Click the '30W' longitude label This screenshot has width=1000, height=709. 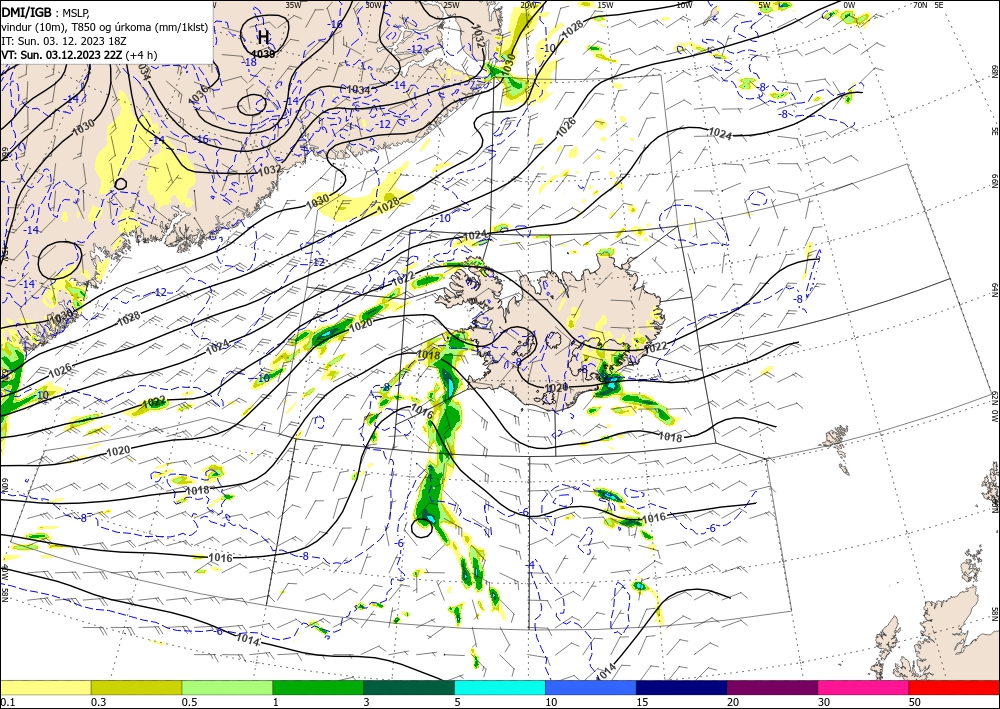click(x=373, y=5)
